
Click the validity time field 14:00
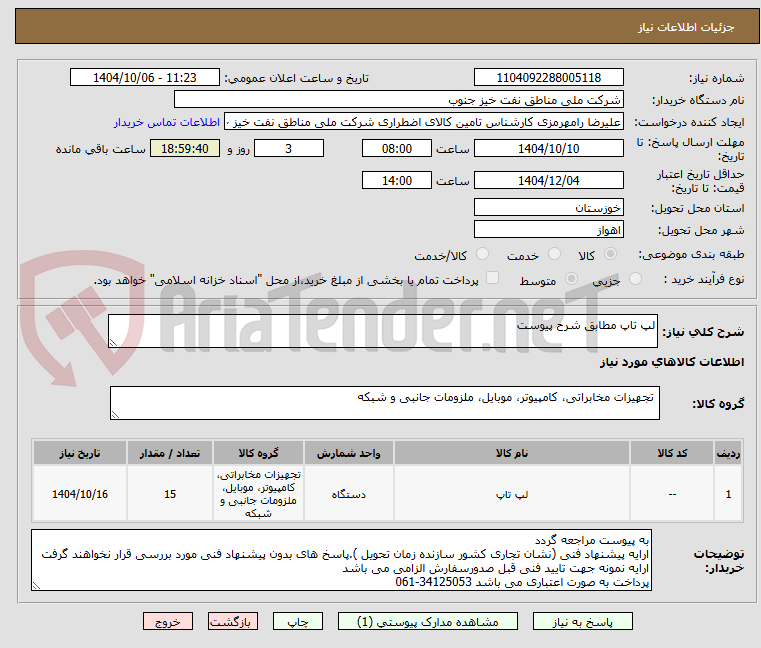click(x=397, y=181)
